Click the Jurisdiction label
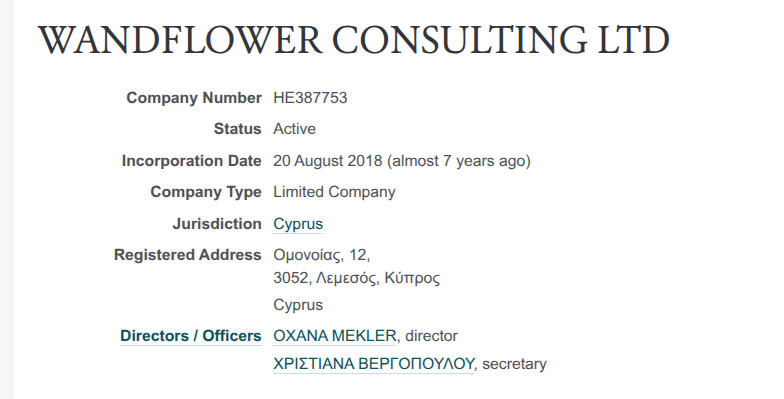784x399 pixels. pyautogui.click(x=217, y=224)
